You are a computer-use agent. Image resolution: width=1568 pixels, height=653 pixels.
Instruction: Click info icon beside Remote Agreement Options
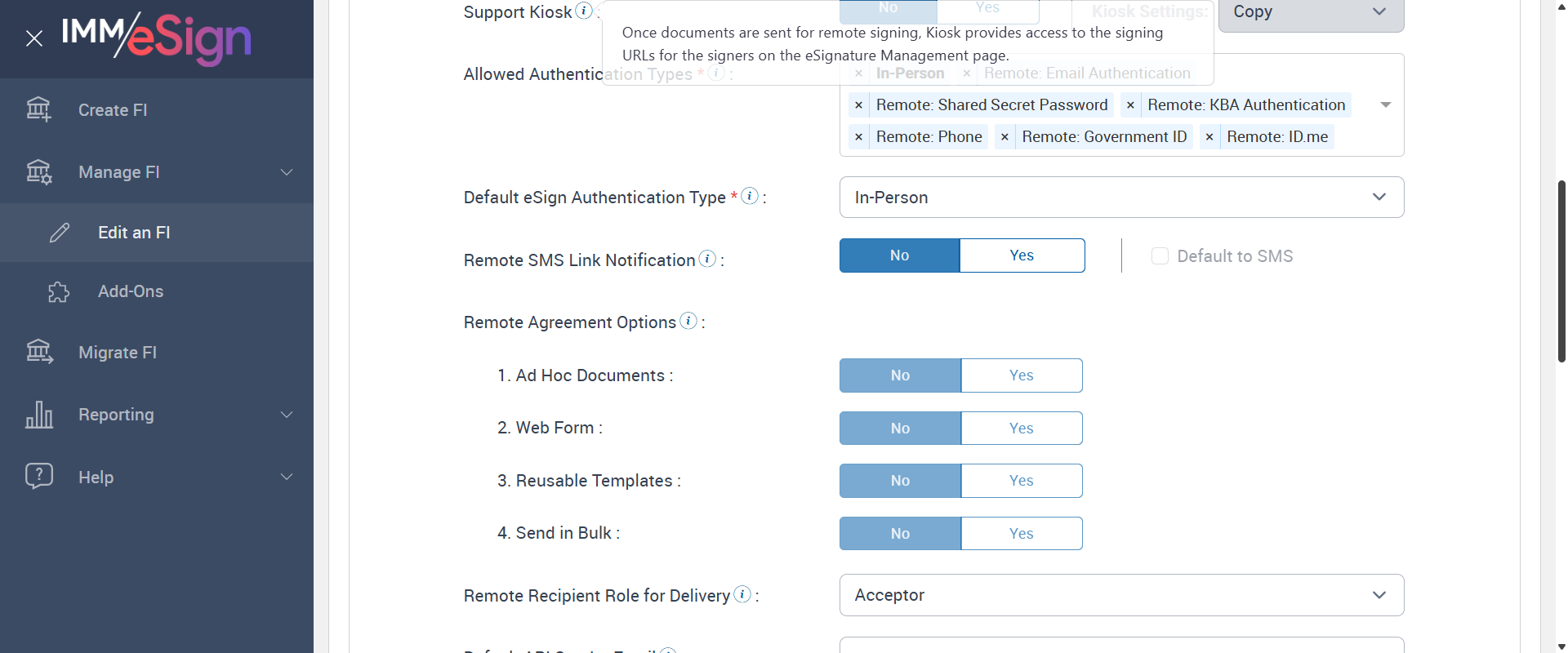pos(688,321)
